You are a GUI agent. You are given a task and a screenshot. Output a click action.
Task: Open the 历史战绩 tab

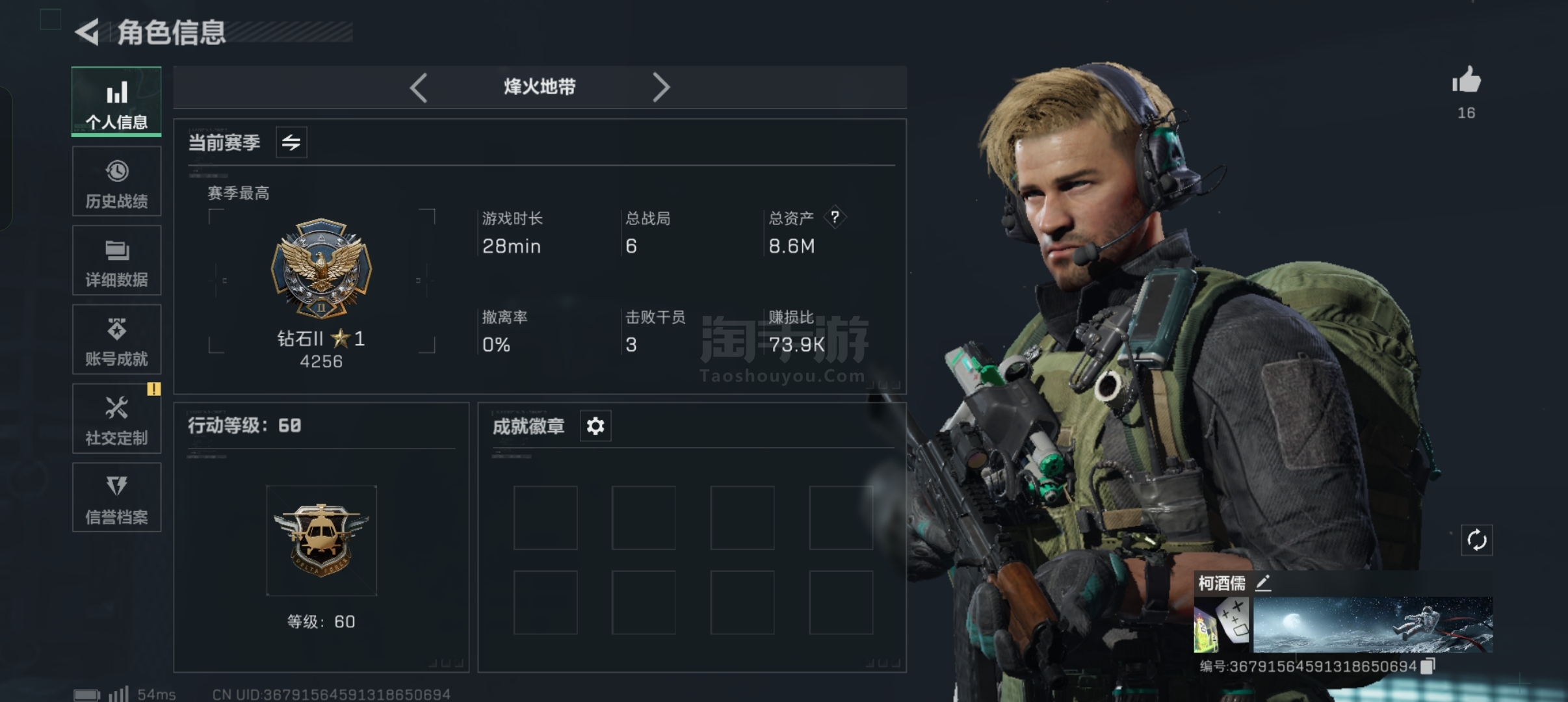pyautogui.click(x=116, y=181)
